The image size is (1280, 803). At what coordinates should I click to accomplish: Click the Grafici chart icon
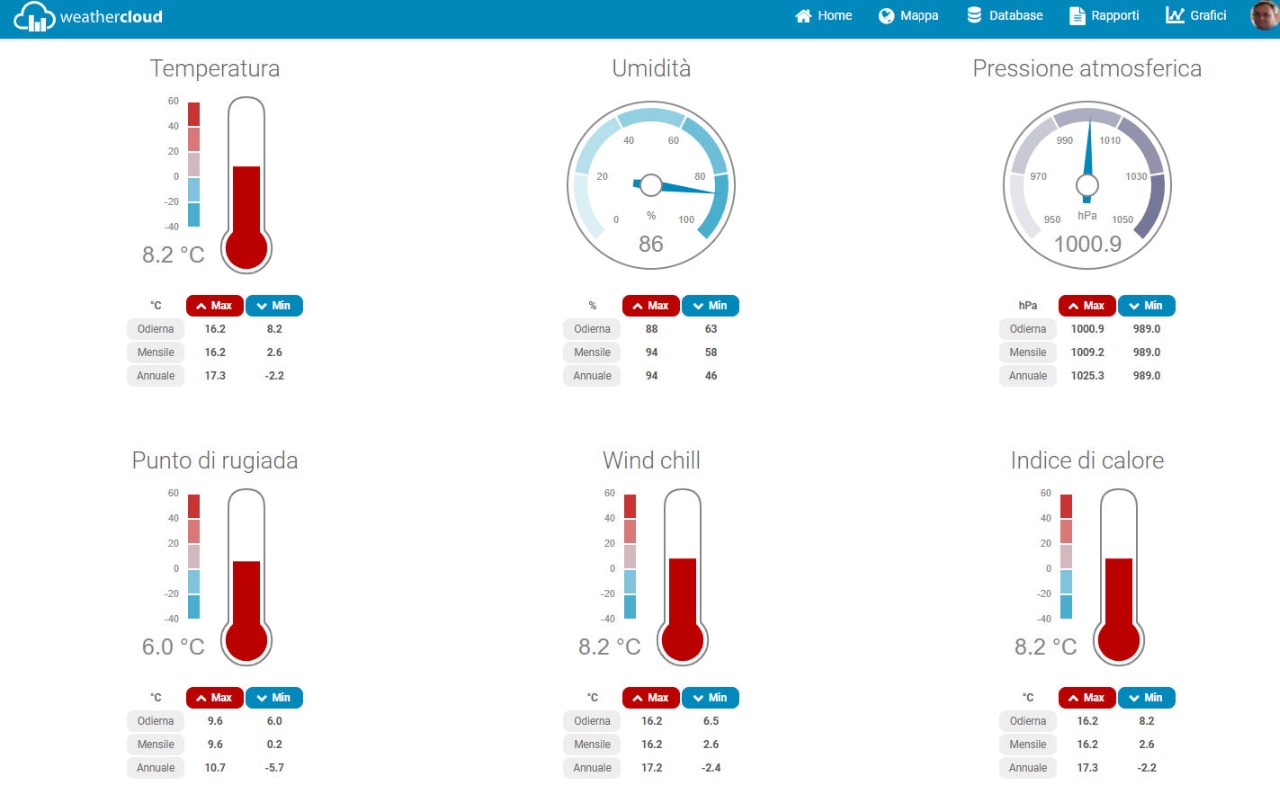[1175, 16]
